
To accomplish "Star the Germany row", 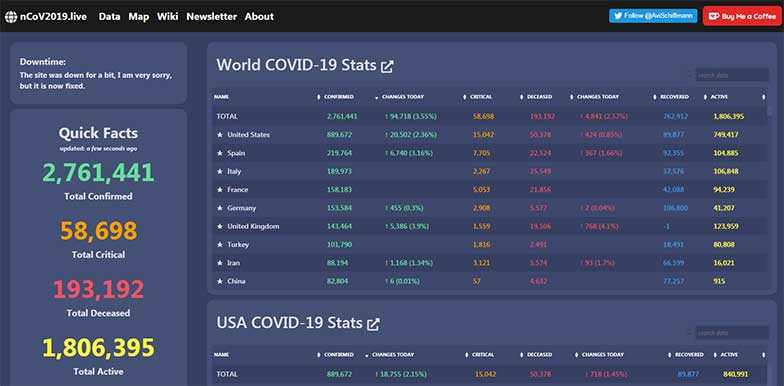I will click(220, 208).
